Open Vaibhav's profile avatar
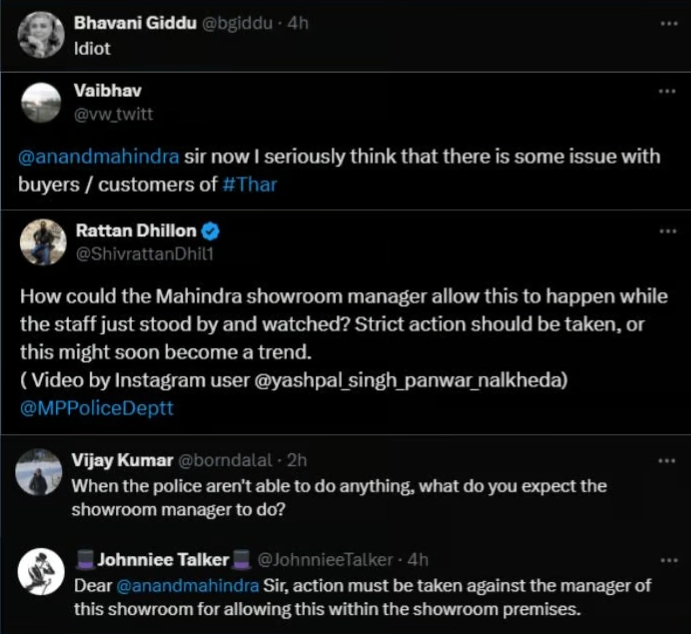Viewport: 691px width, 634px height. (x=42, y=103)
